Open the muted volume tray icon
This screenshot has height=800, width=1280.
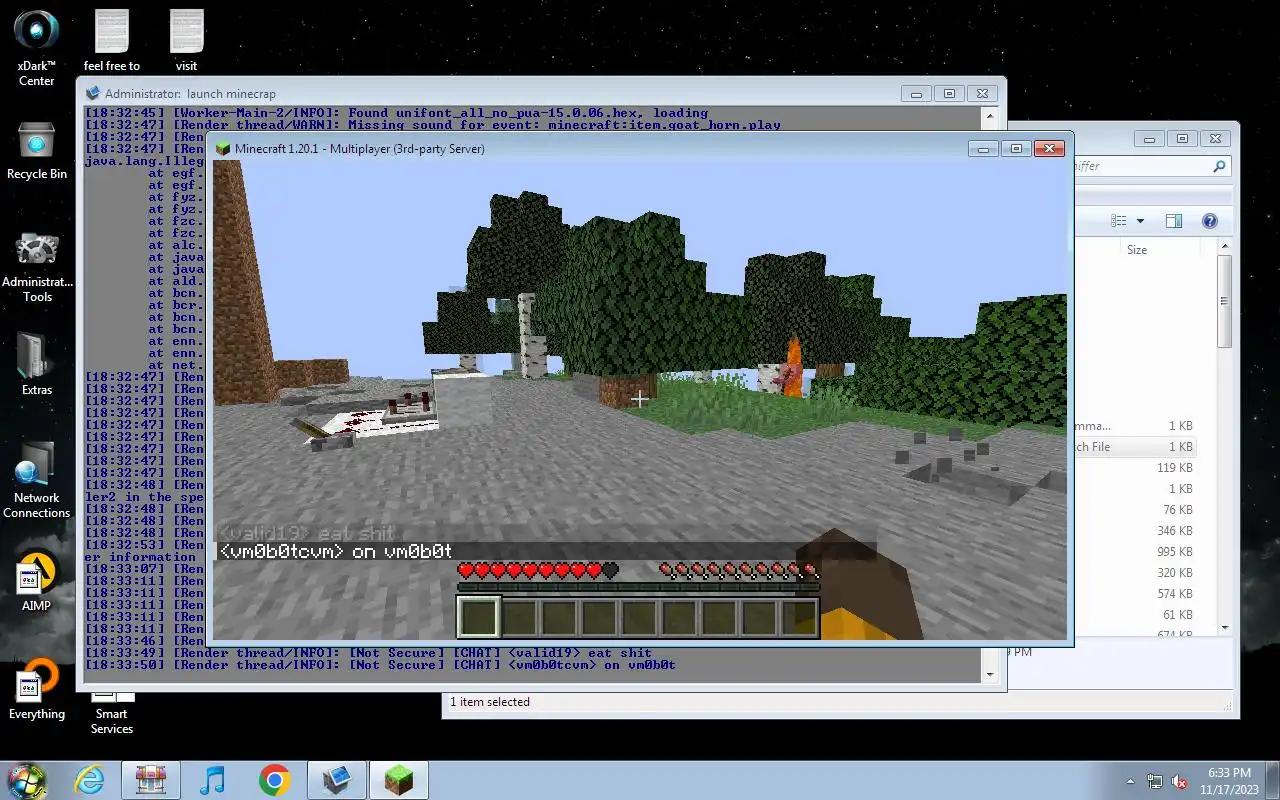point(1179,782)
